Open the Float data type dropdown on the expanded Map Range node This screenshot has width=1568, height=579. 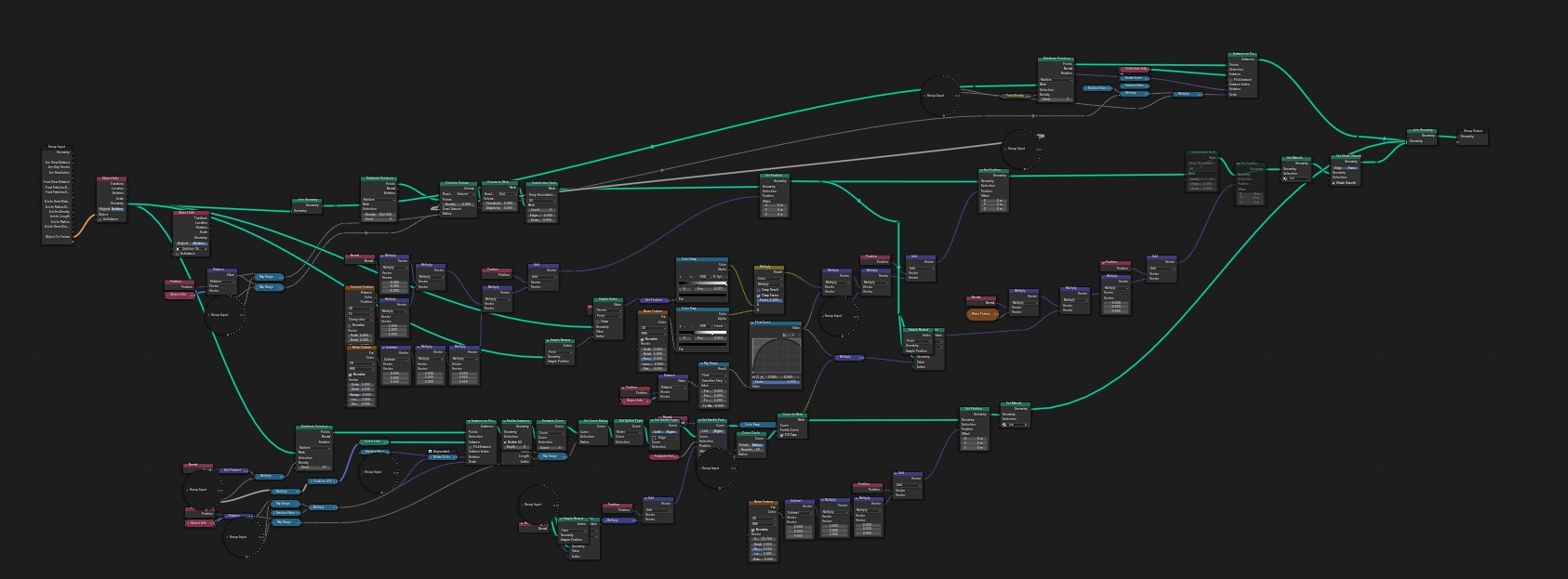click(711, 375)
